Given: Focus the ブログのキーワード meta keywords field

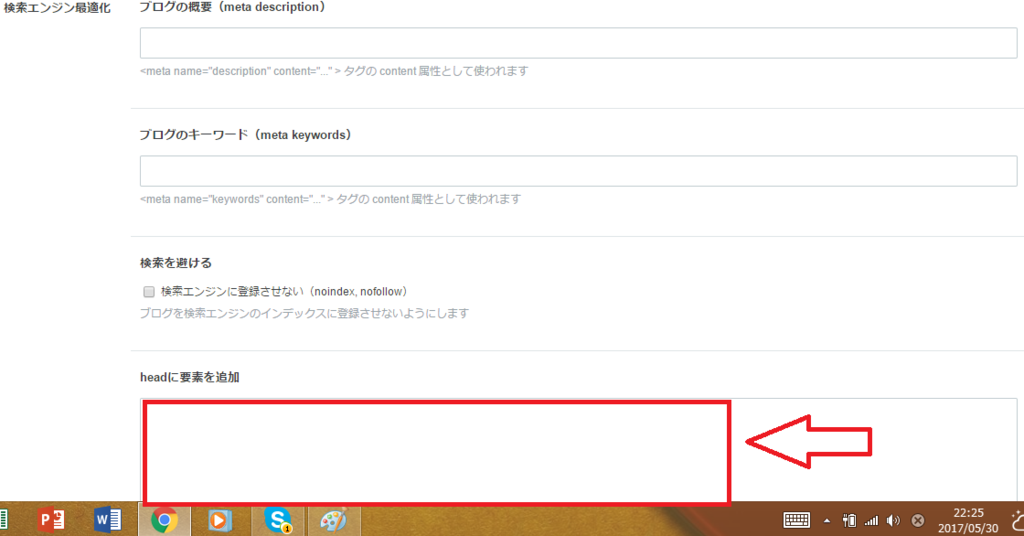Looking at the screenshot, I should pos(578,171).
